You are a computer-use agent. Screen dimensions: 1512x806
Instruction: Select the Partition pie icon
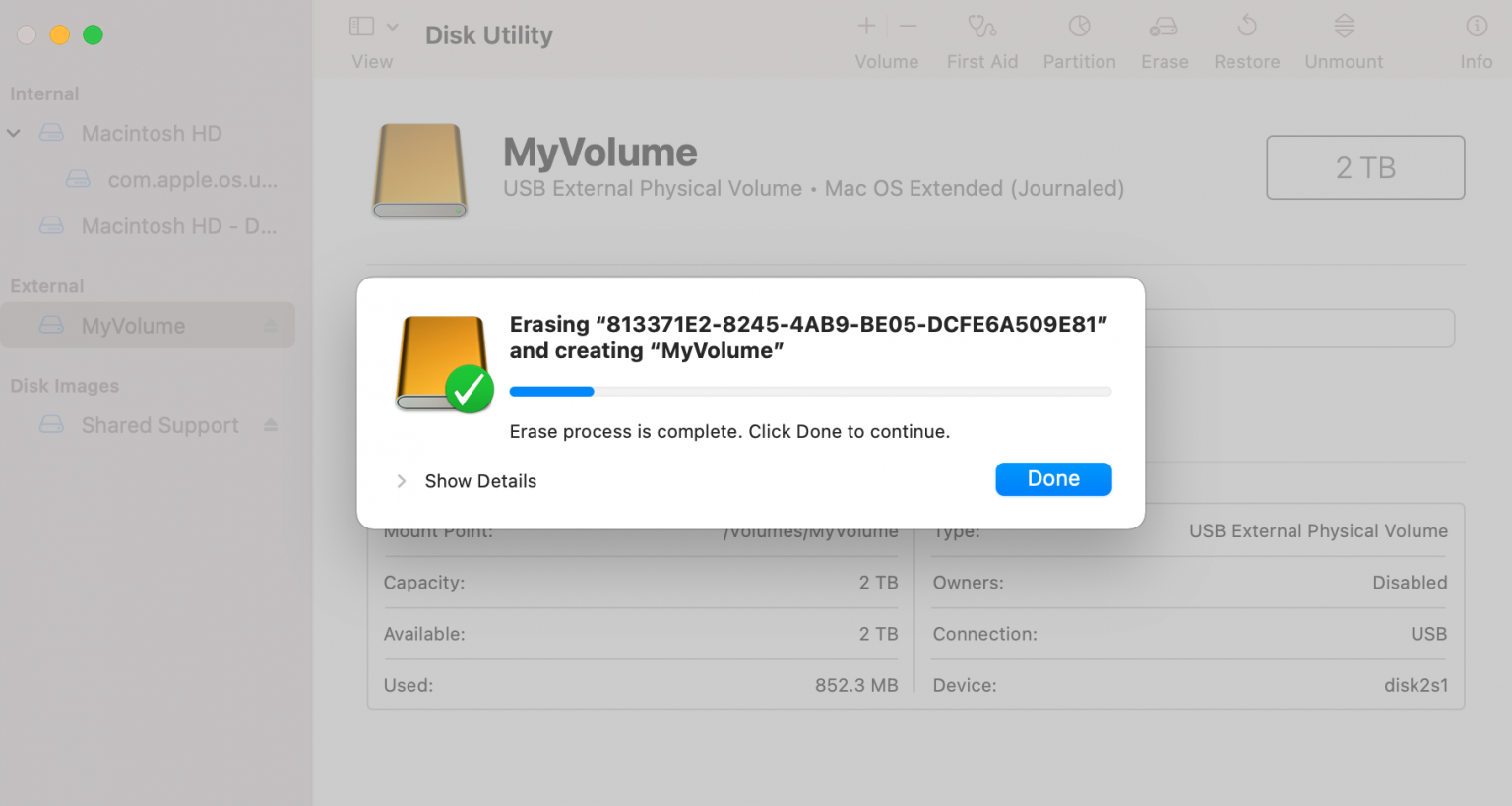coord(1079,27)
